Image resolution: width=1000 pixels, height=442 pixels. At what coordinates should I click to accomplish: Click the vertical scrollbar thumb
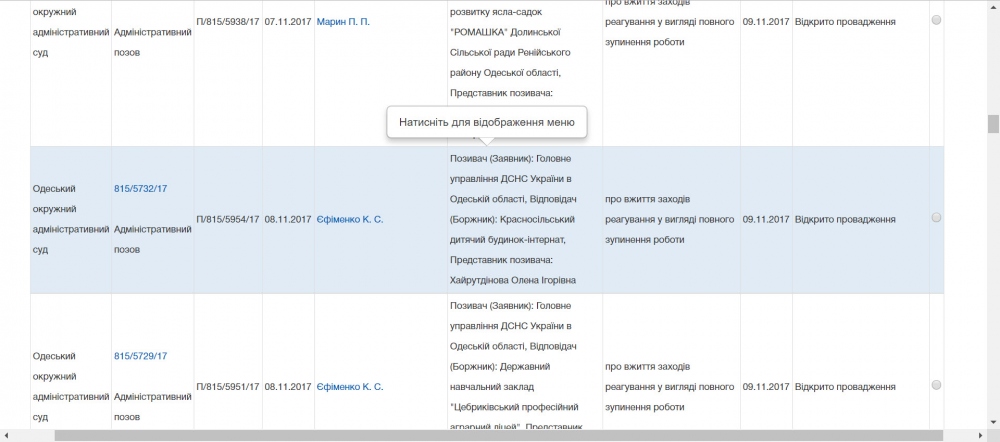[x=993, y=124]
